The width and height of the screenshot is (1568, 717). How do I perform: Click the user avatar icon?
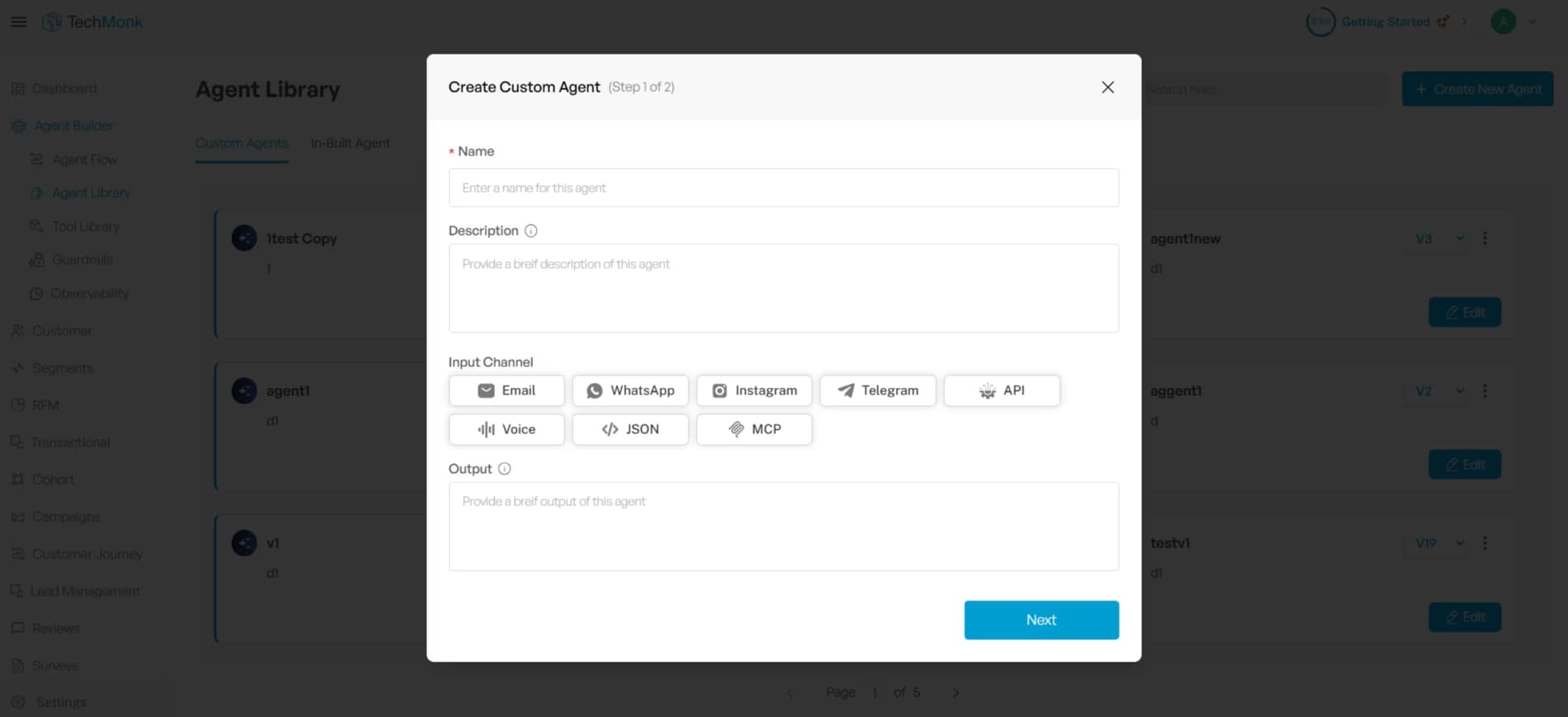coord(1503,22)
